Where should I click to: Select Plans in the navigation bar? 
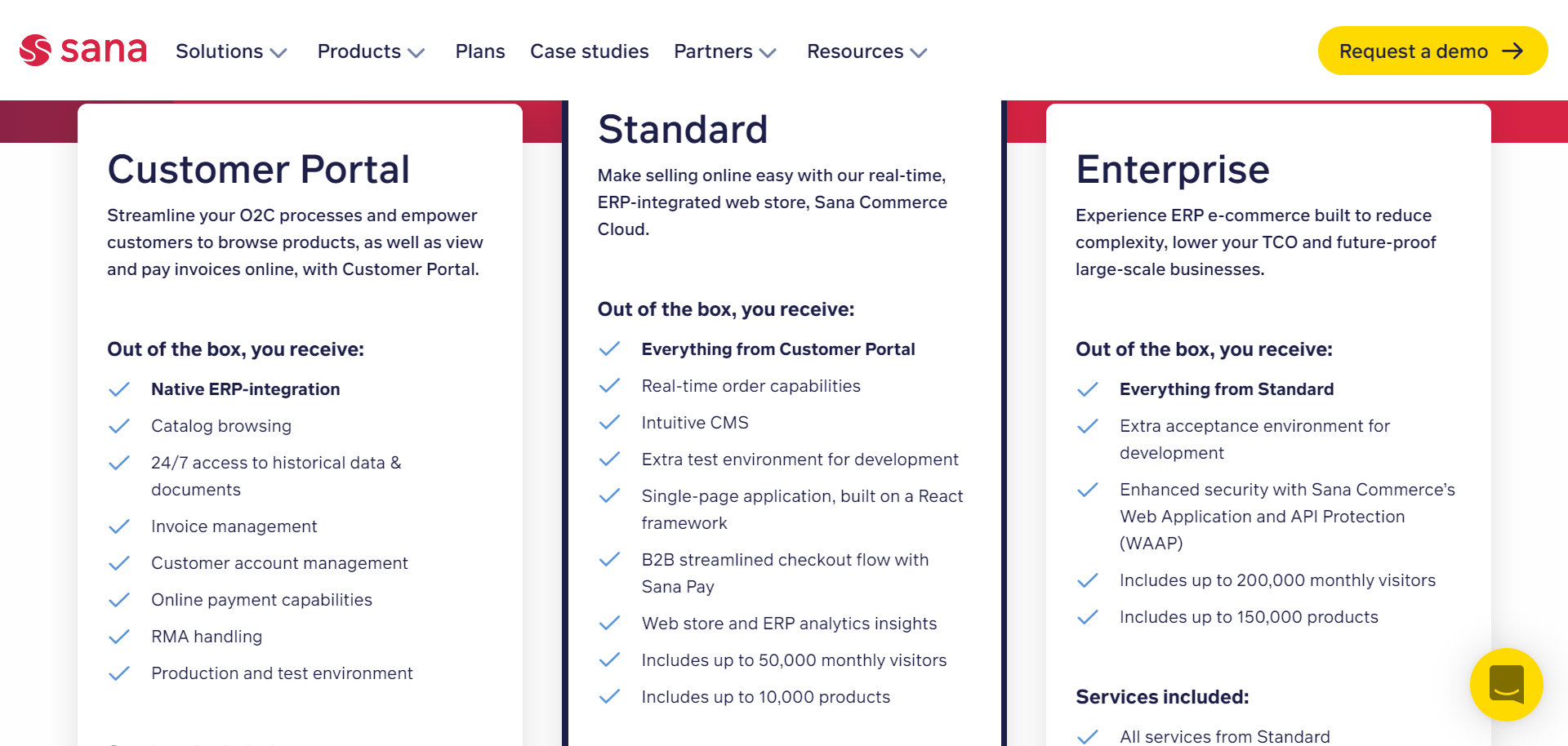coord(480,51)
